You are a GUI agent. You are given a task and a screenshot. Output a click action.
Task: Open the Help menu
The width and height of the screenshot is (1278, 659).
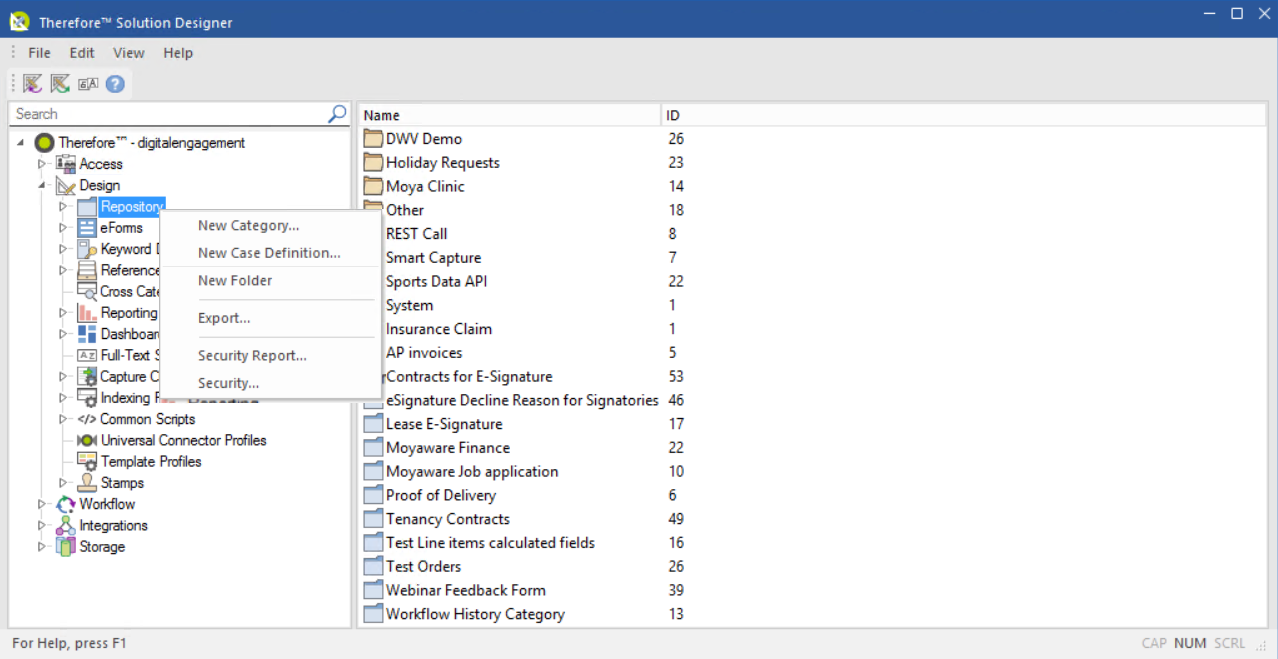[178, 53]
